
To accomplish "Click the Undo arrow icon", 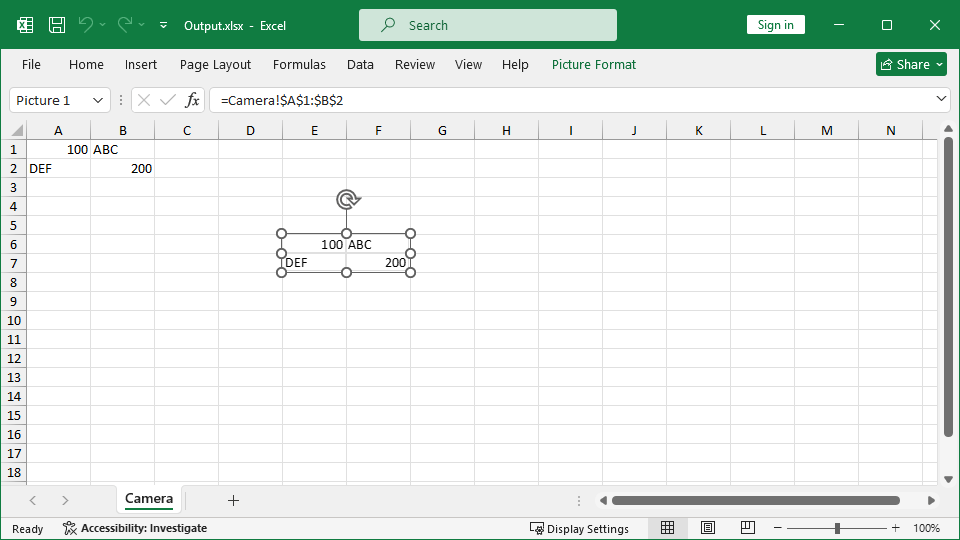I will 86,25.
